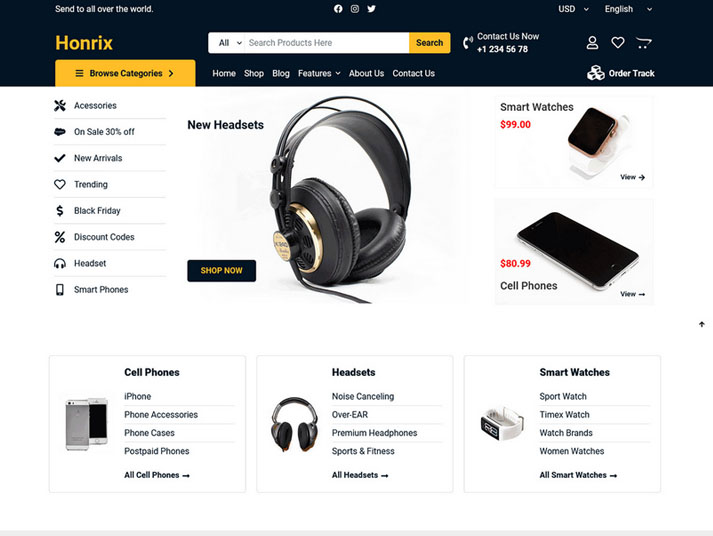Open the Blog menu item
This screenshot has height=536, width=713.
point(281,73)
